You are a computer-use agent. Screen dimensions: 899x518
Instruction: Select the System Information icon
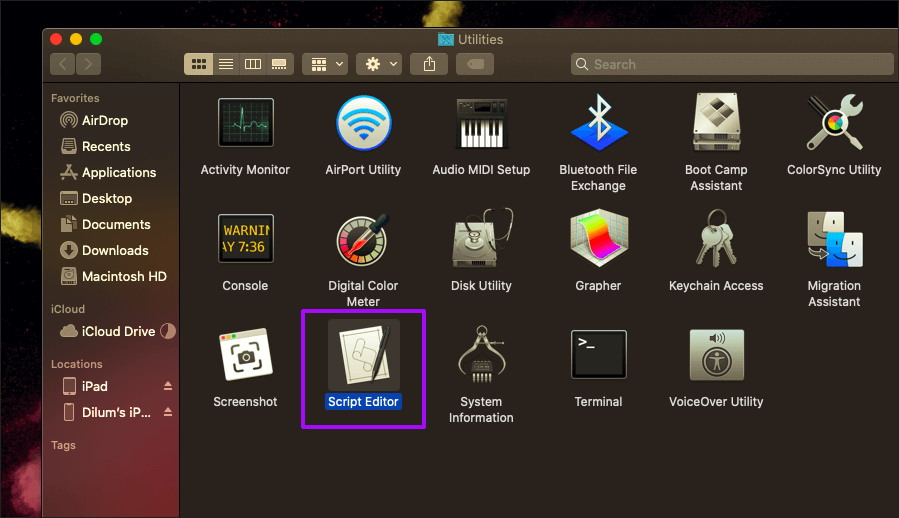point(482,355)
